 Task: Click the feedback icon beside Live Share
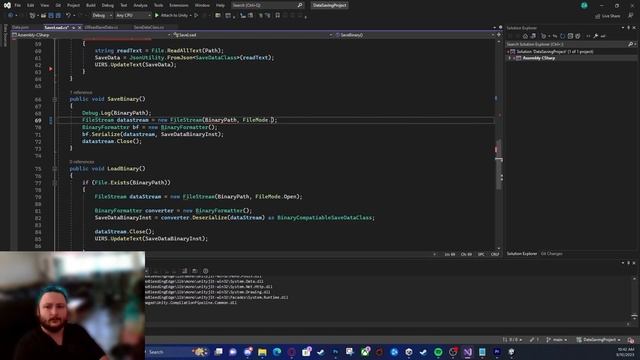pos(631,16)
